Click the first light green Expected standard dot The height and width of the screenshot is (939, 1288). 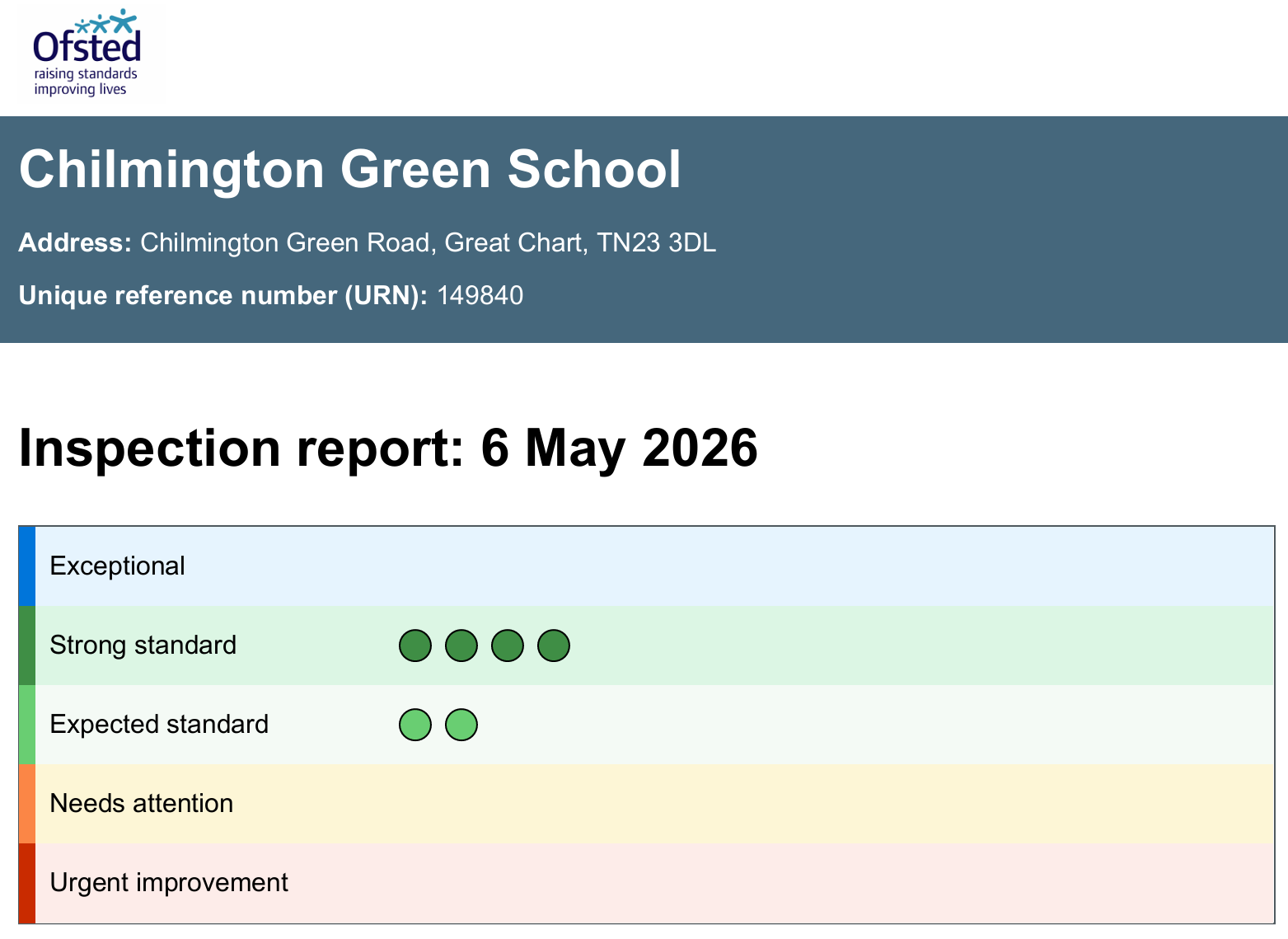(415, 725)
